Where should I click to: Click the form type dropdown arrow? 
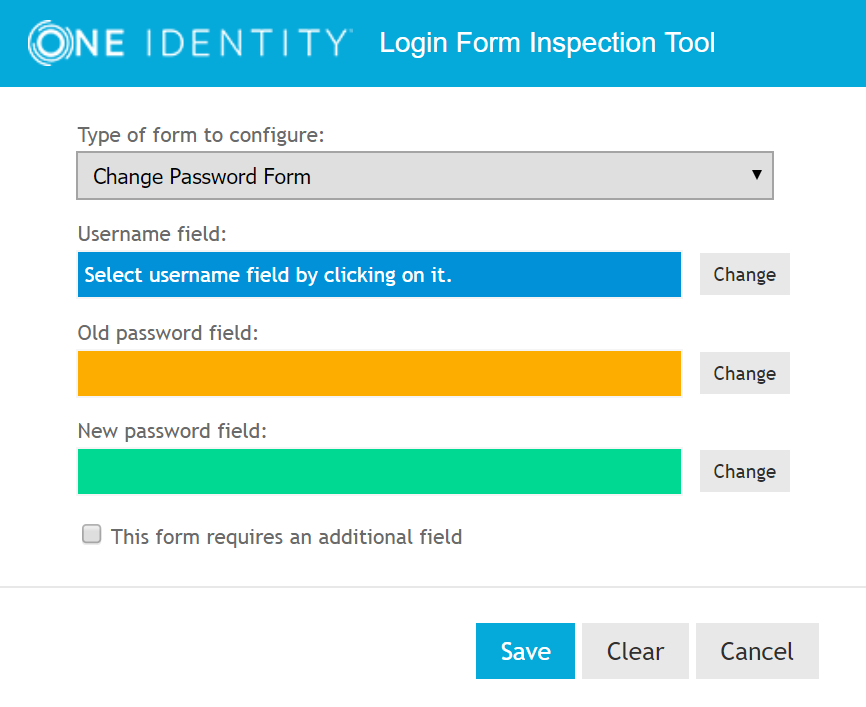(757, 175)
